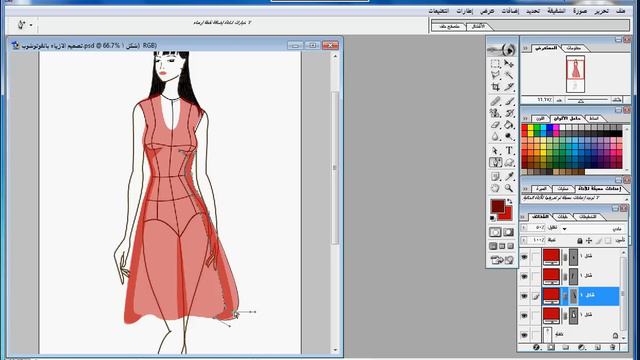Select the Dodge tool
Viewport: 640px width, 360px height.
509,137
